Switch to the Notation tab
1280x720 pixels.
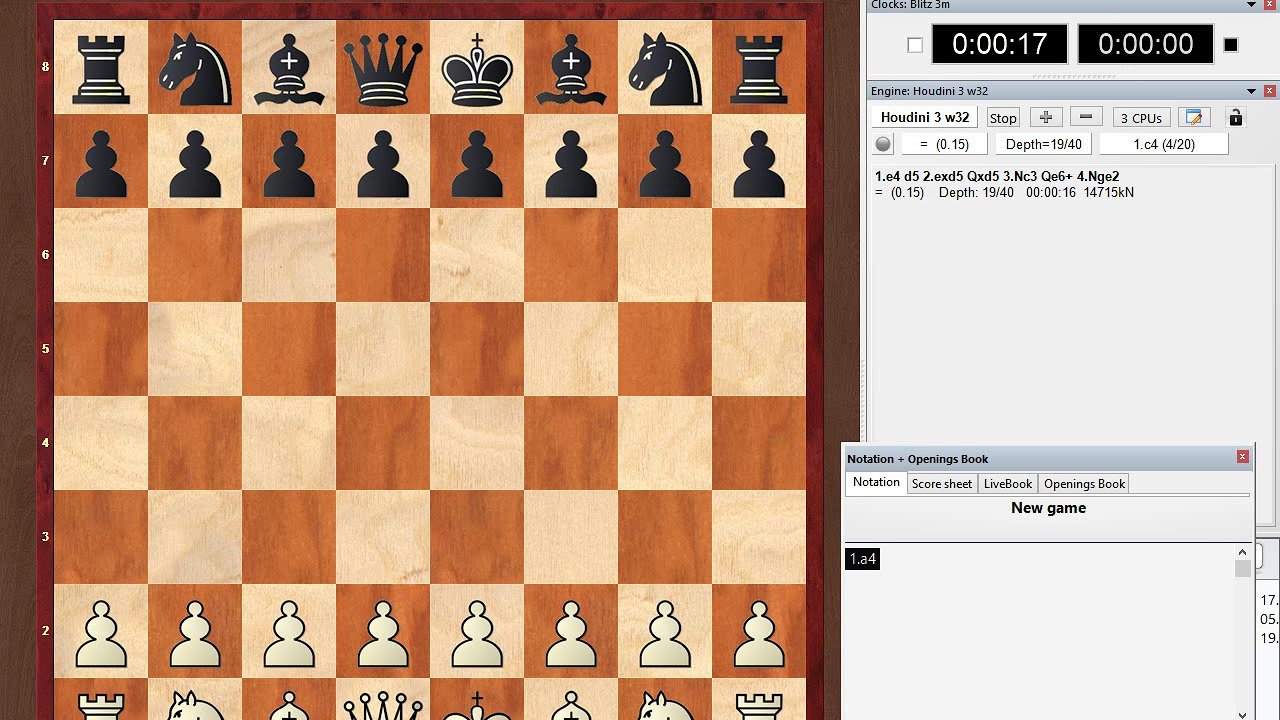pyautogui.click(x=876, y=482)
